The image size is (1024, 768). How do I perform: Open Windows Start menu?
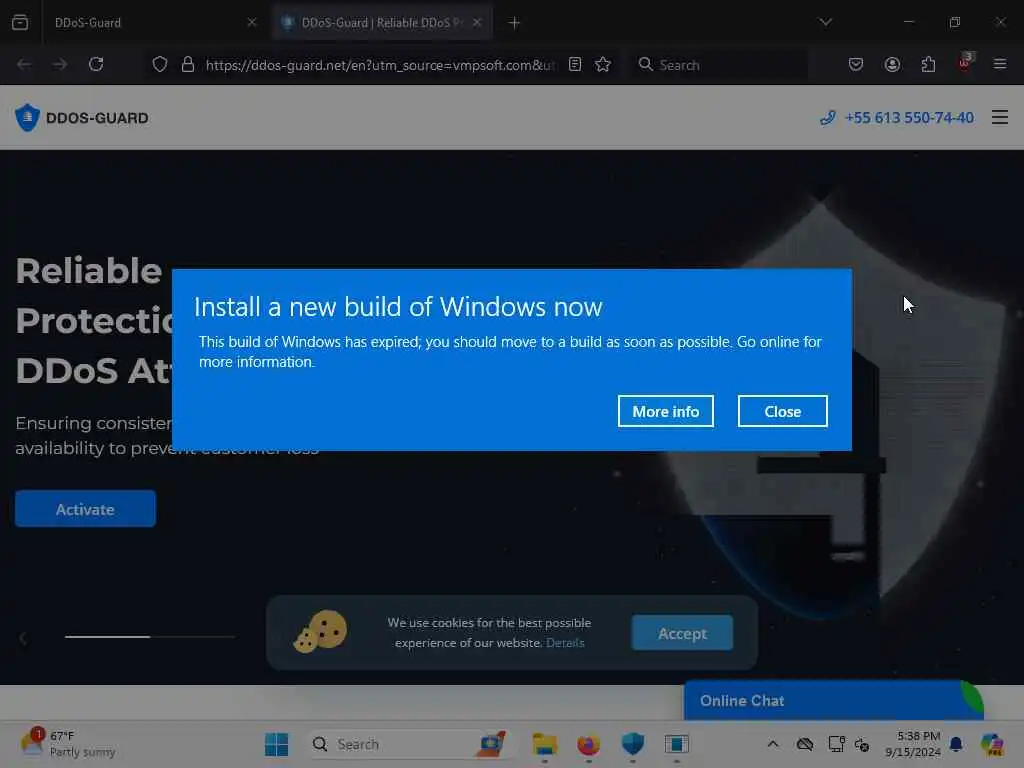(277, 744)
